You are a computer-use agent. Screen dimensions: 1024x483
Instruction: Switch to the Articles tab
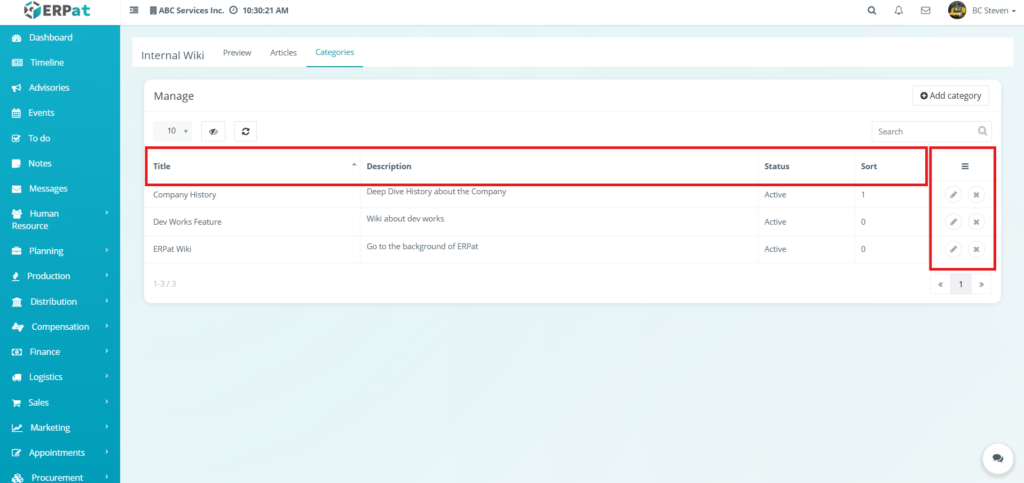coord(283,52)
